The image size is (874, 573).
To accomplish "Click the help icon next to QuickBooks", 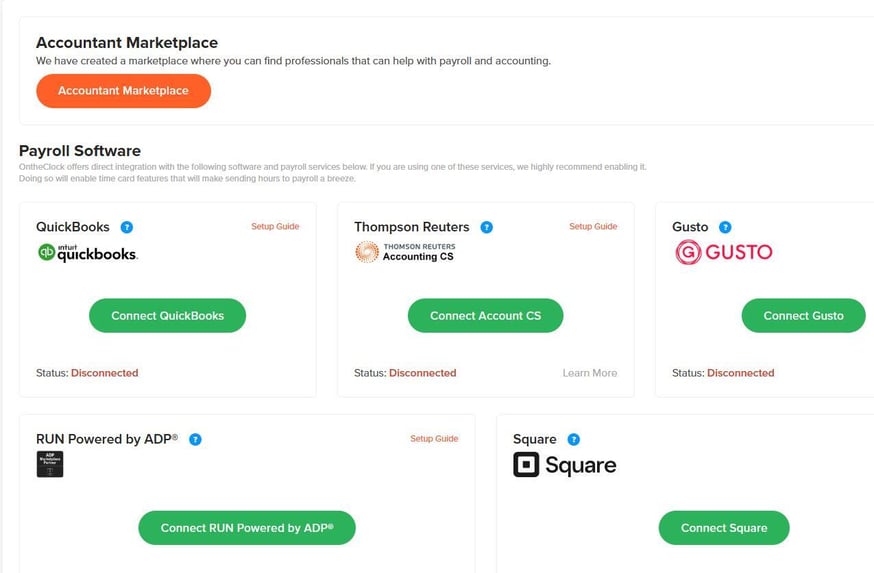I will click(127, 227).
